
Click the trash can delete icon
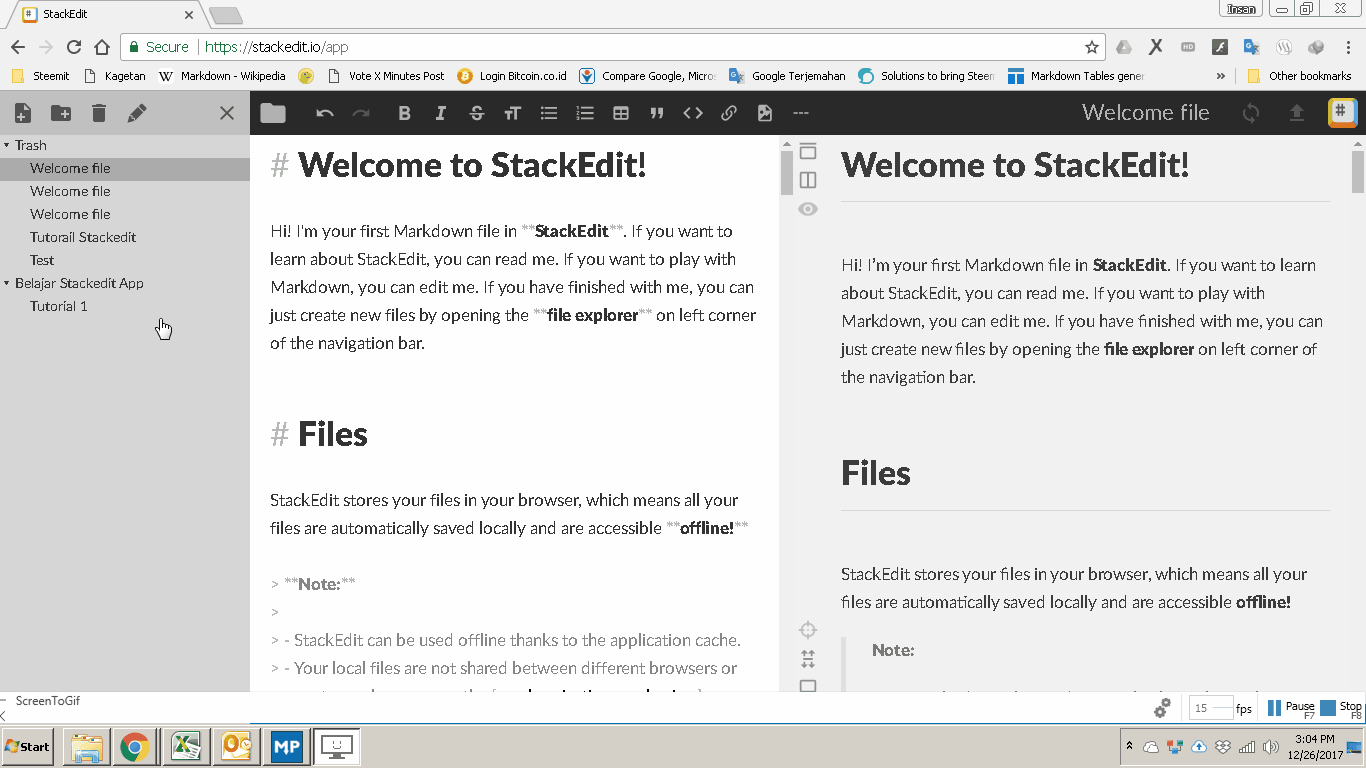pos(99,113)
